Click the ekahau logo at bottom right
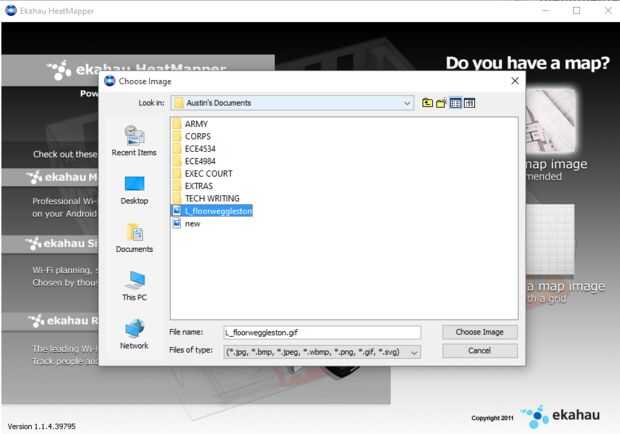This screenshot has width=620, height=434. (561, 416)
